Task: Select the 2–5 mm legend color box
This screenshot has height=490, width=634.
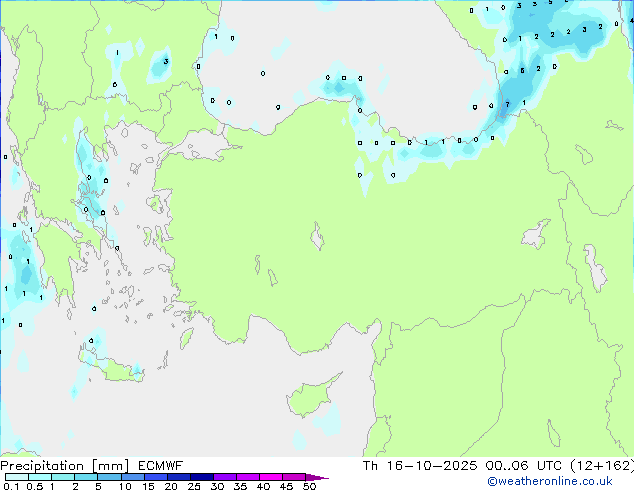Action: click(86, 477)
